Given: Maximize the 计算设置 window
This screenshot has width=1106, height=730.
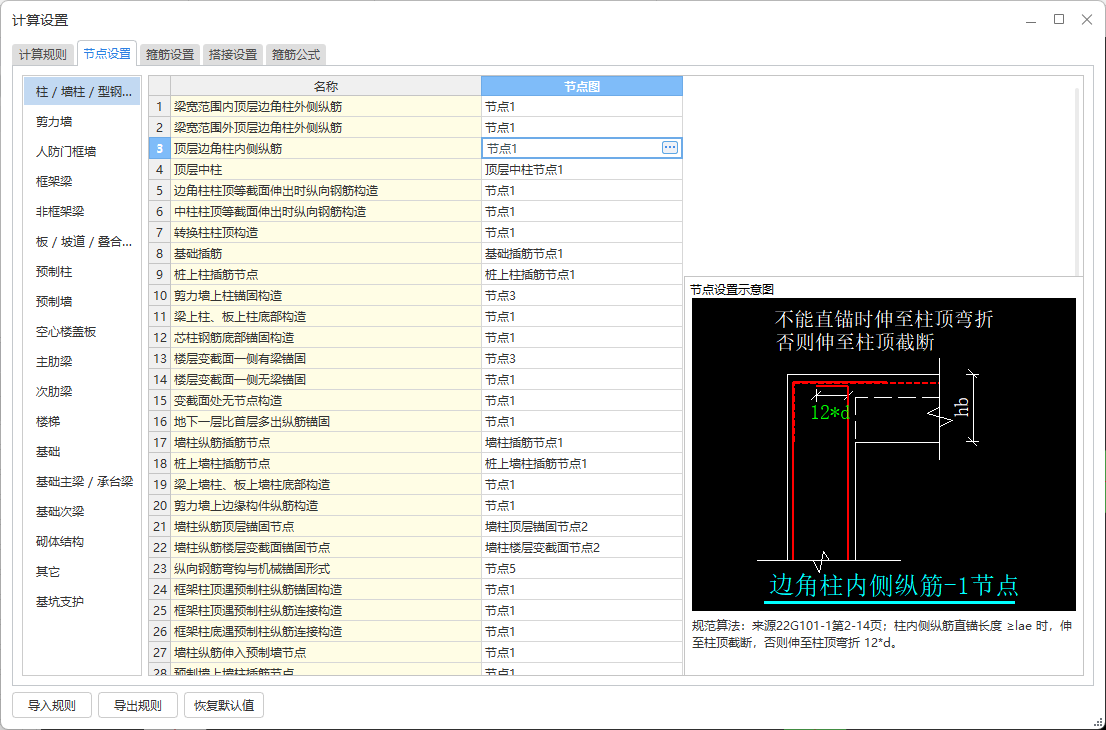Looking at the screenshot, I should click(x=1059, y=20).
